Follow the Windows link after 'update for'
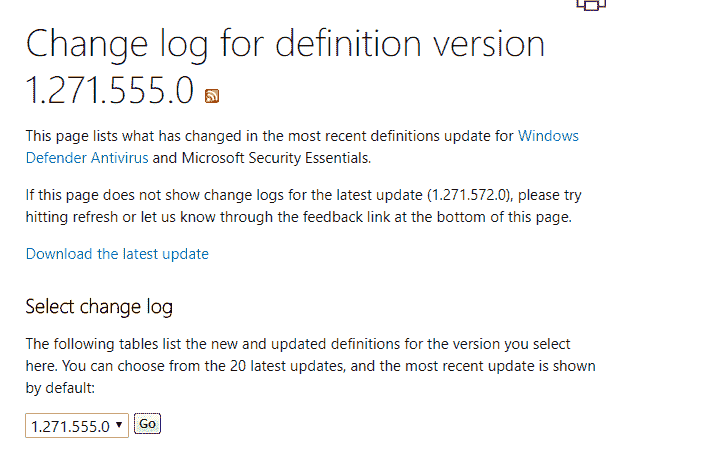The image size is (720, 464). tap(548, 136)
